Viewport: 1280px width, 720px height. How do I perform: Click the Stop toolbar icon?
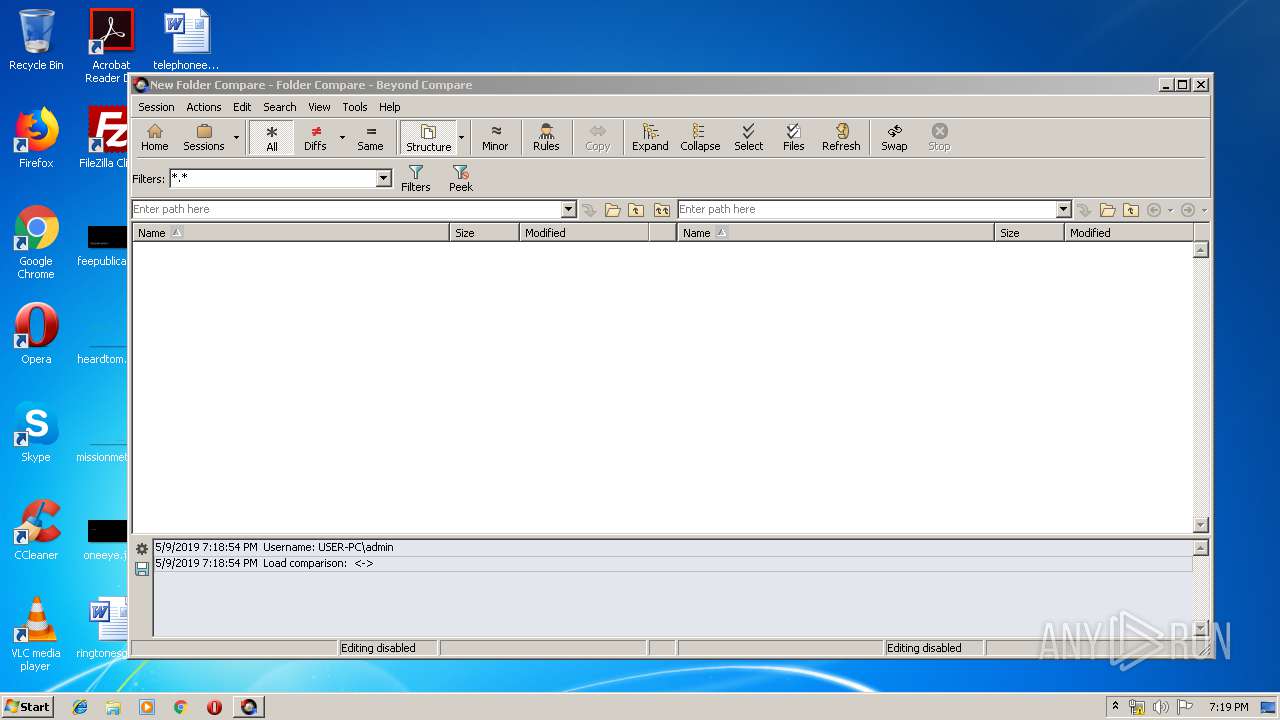(x=939, y=138)
